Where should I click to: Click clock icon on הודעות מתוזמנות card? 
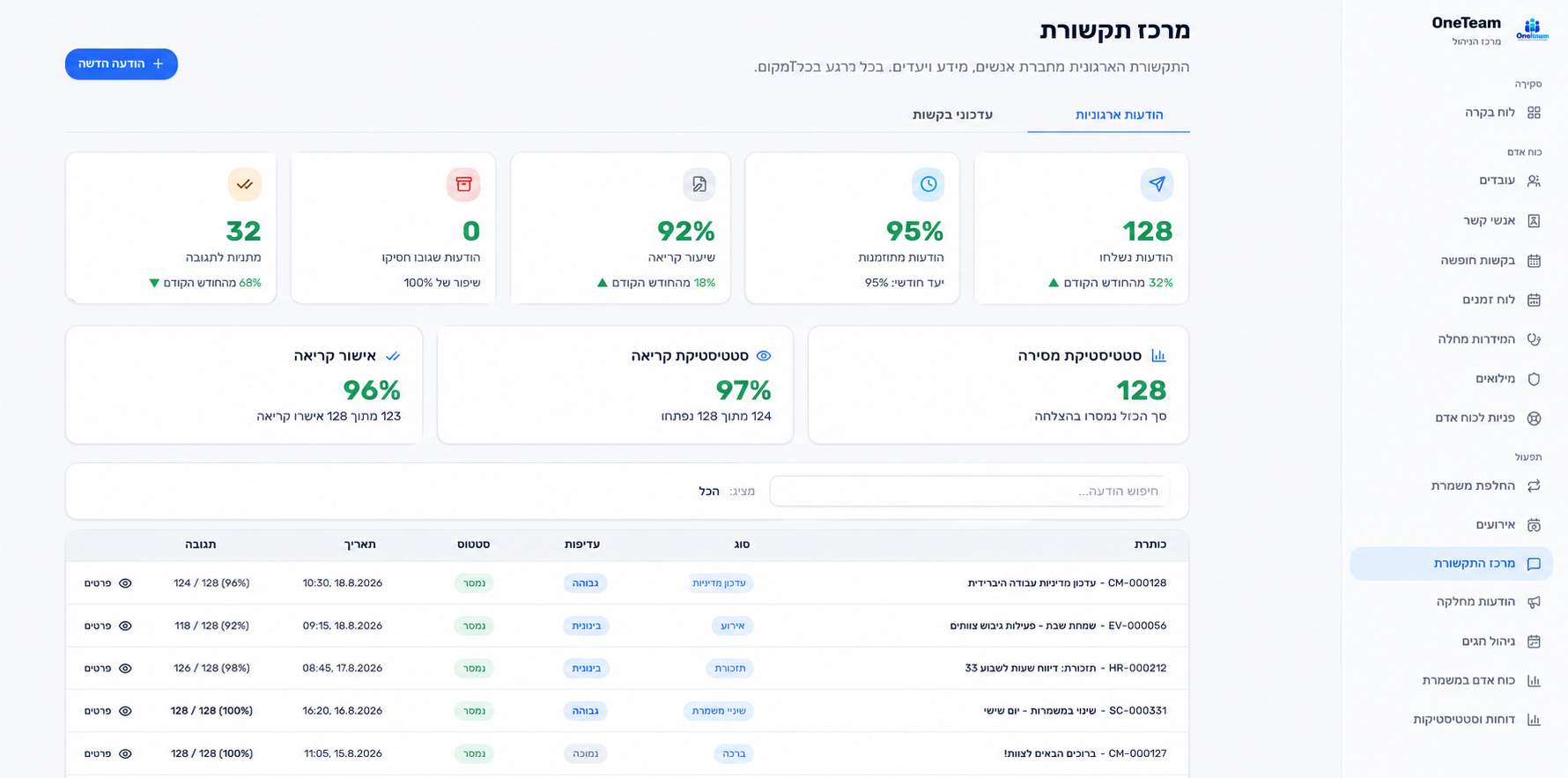928,184
